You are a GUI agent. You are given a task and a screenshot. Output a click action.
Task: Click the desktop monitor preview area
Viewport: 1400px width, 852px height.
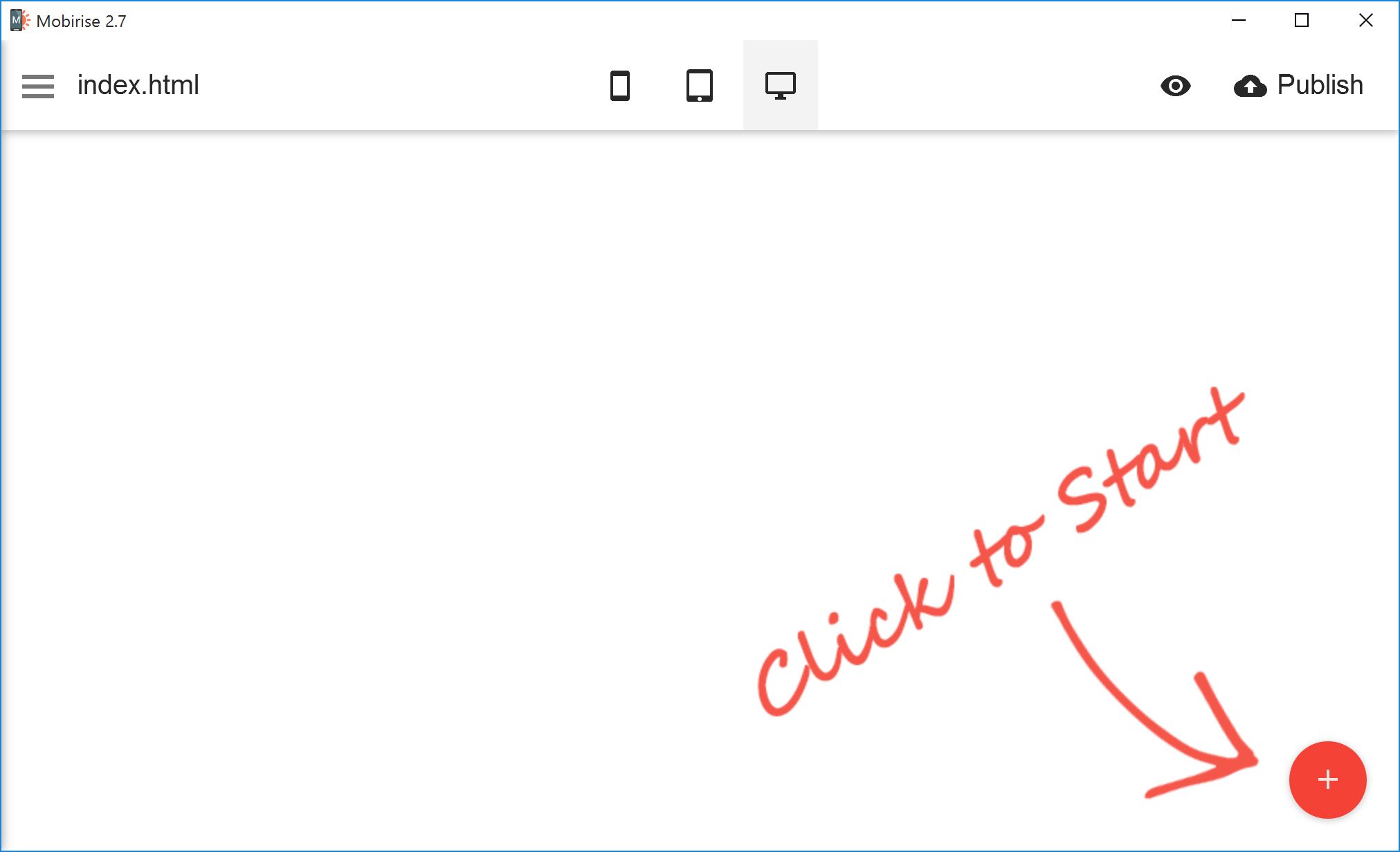[781, 84]
